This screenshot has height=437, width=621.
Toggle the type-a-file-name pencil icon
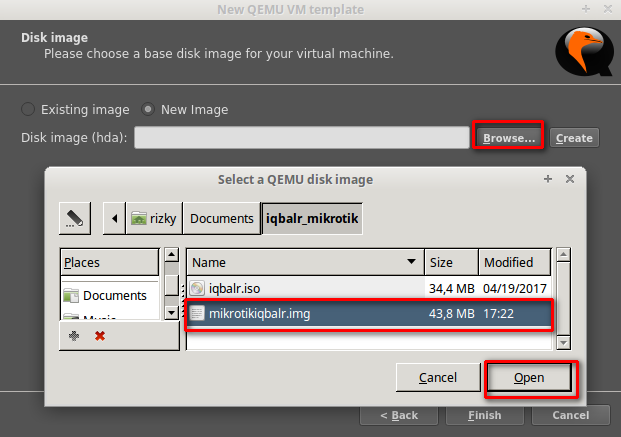coord(75,218)
